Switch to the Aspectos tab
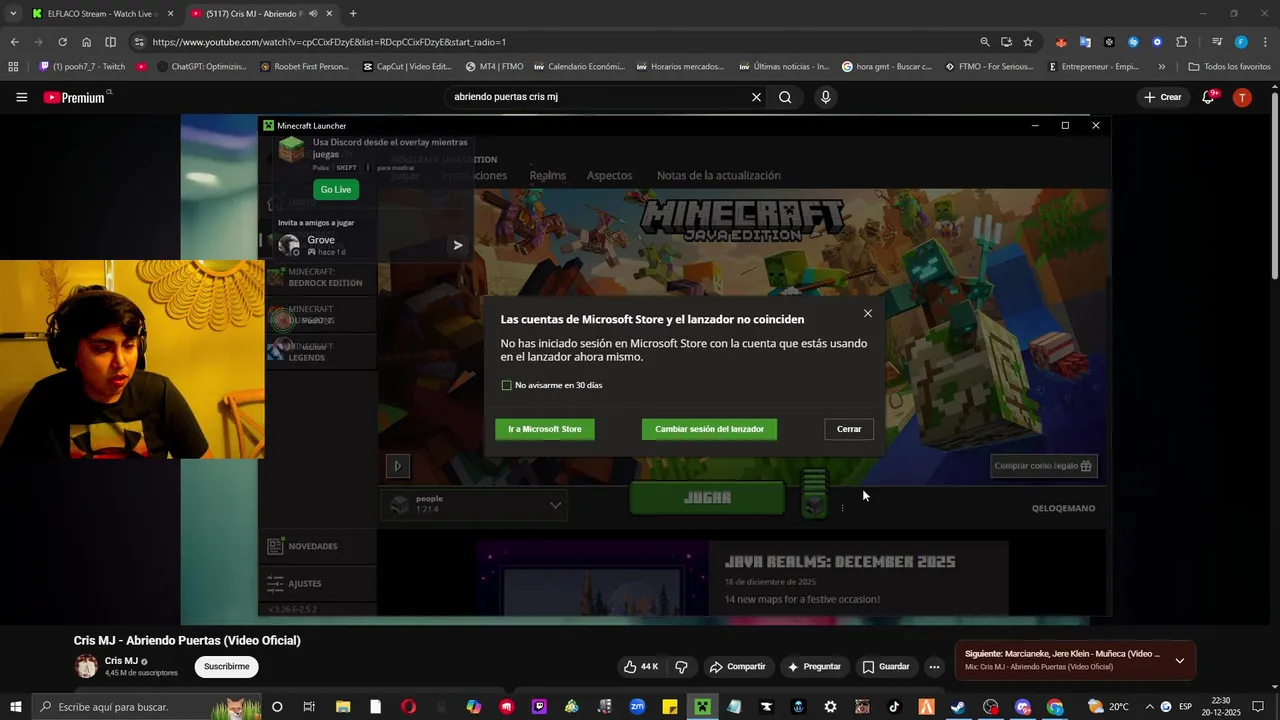Screen dimensions: 1280x720 pyautogui.click(x=609, y=175)
